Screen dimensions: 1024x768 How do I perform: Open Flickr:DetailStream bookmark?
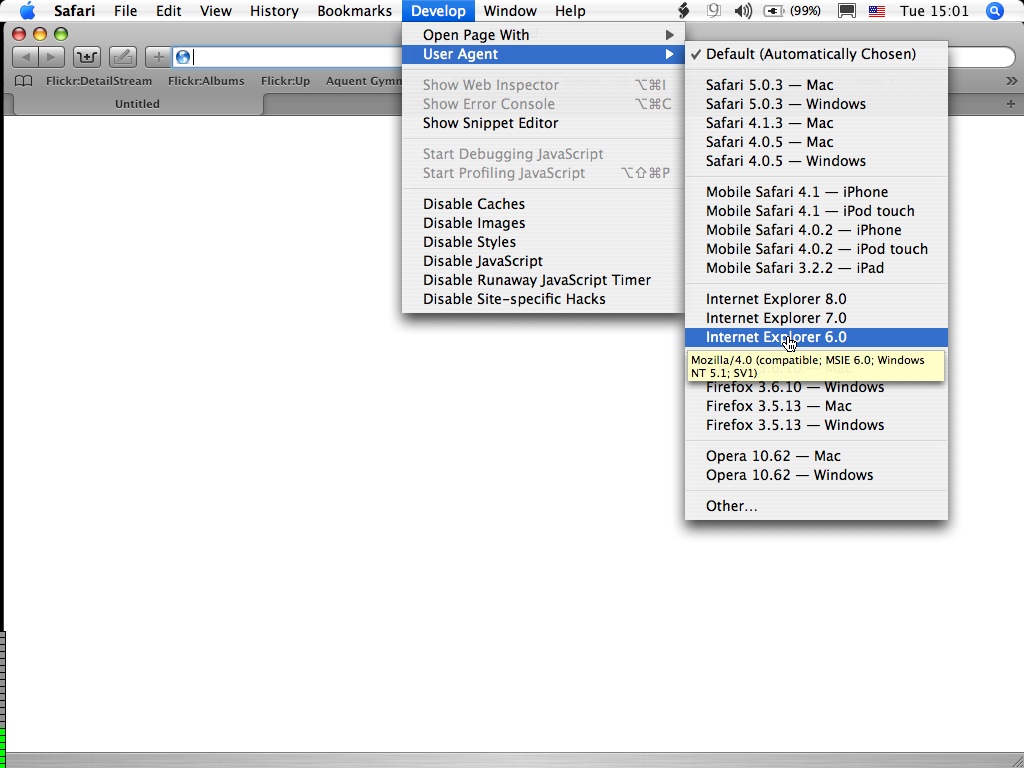click(99, 81)
